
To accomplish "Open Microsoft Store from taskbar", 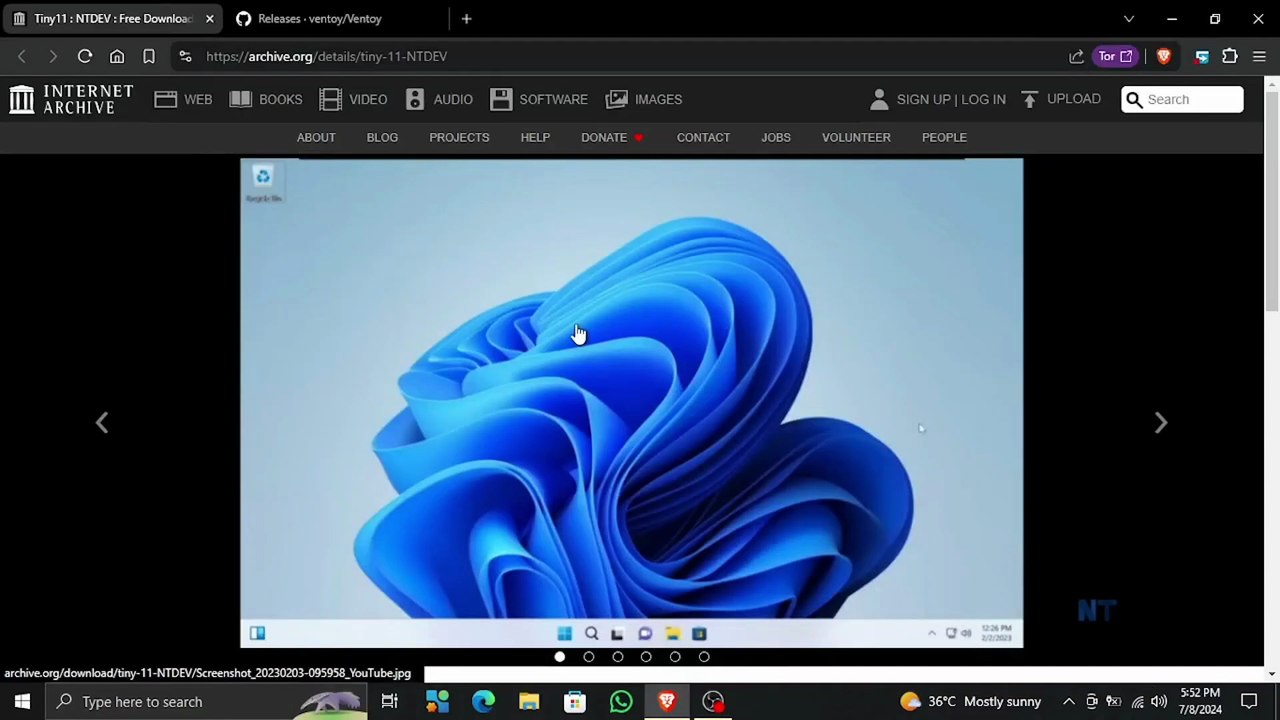I will tap(575, 701).
